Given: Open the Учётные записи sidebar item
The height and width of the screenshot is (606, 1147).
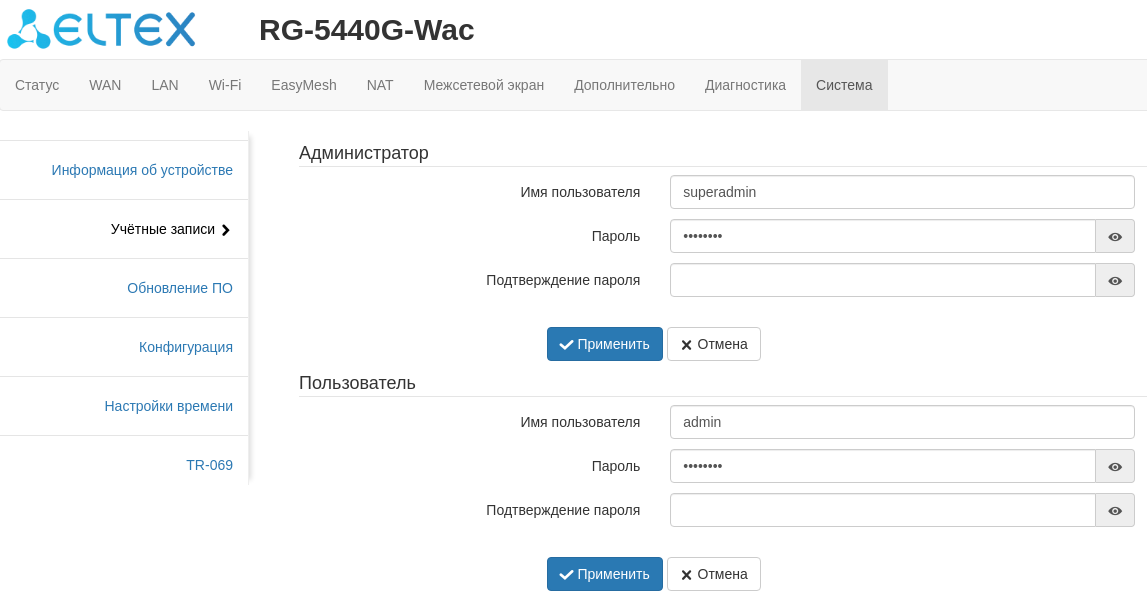Looking at the screenshot, I should pos(163,229).
